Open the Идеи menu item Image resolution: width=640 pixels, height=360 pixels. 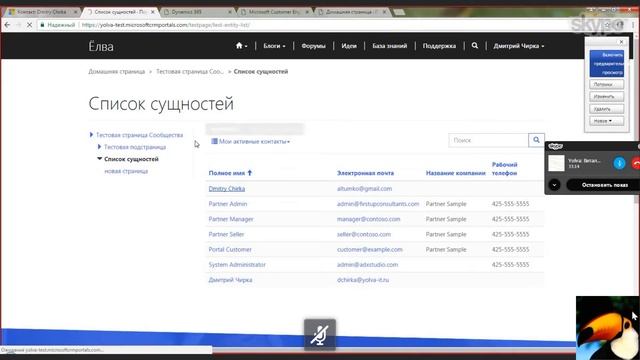pos(349,46)
